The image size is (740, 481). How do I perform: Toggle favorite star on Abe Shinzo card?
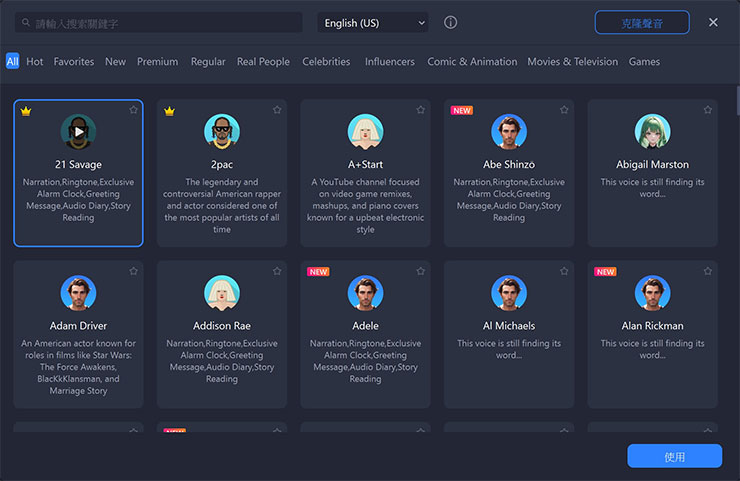(564, 110)
